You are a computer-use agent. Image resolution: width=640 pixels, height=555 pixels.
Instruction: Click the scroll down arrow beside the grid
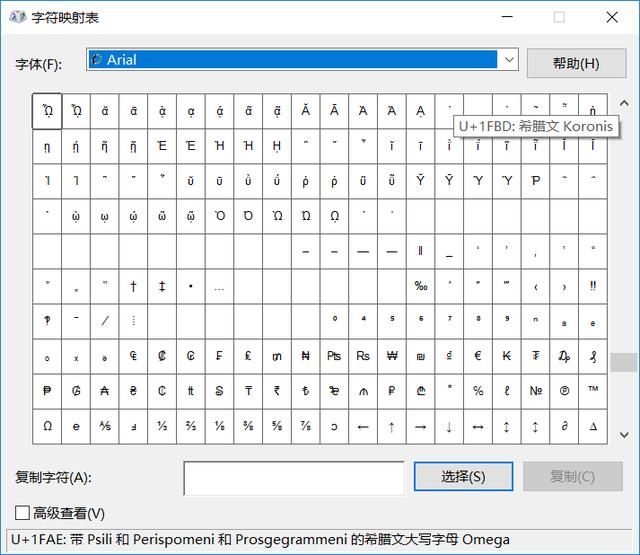click(x=624, y=435)
